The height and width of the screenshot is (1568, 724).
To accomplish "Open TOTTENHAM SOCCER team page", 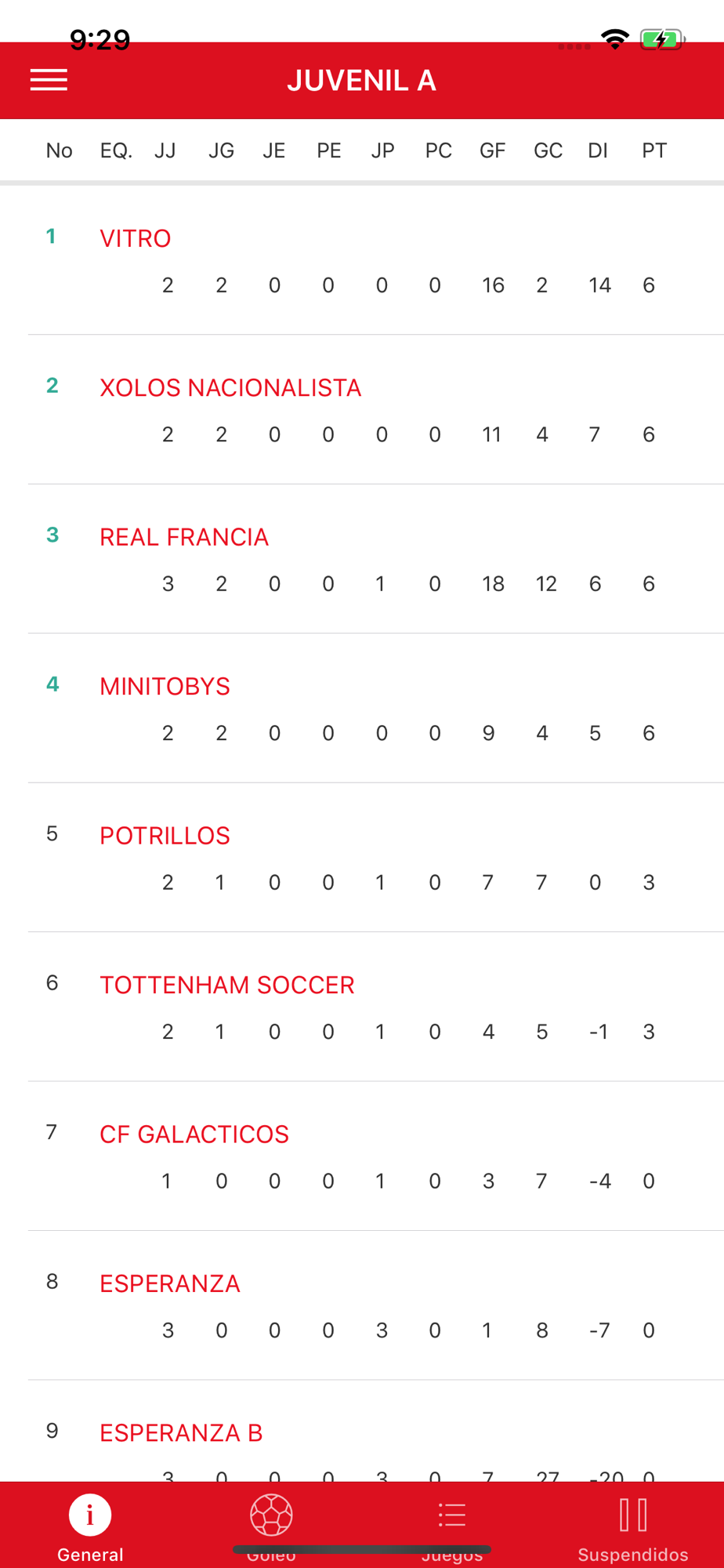I will [227, 985].
